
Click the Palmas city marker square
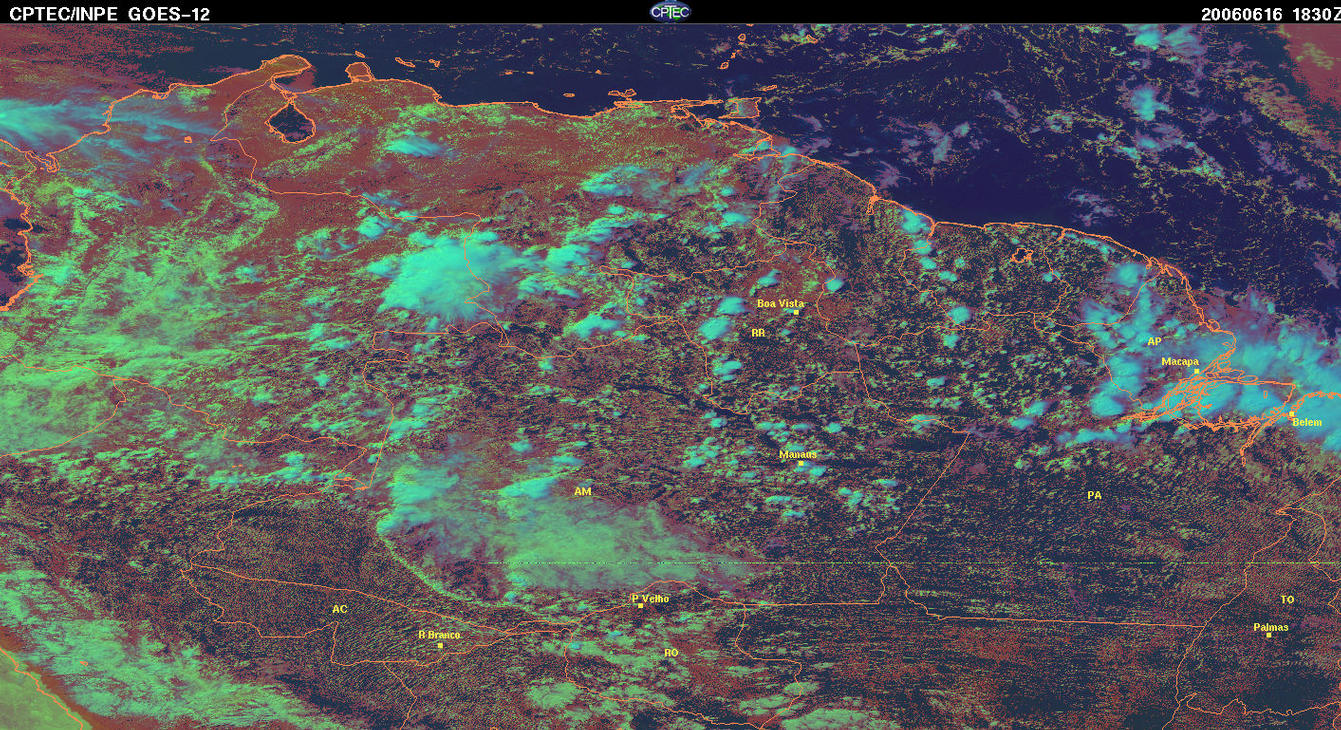(x=1268, y=636)
